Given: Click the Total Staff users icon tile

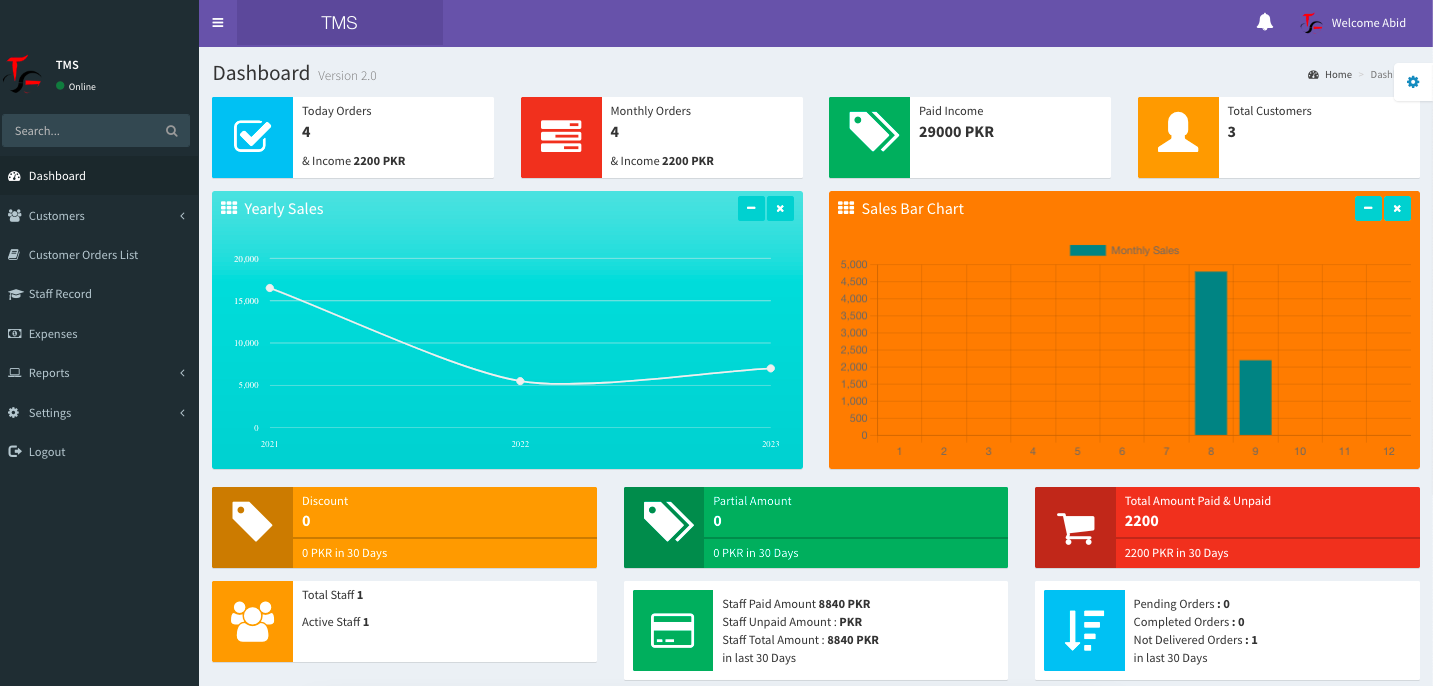Looking at the screenshot, I should click(x=252, y=621).
